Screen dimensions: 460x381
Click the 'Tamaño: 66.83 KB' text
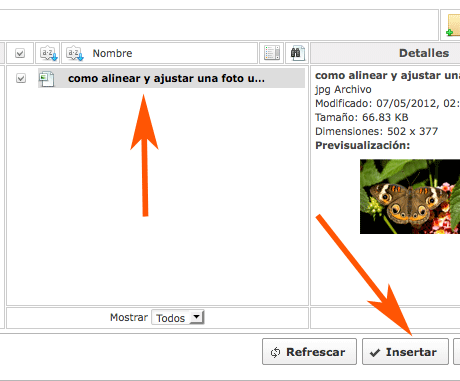362,117
